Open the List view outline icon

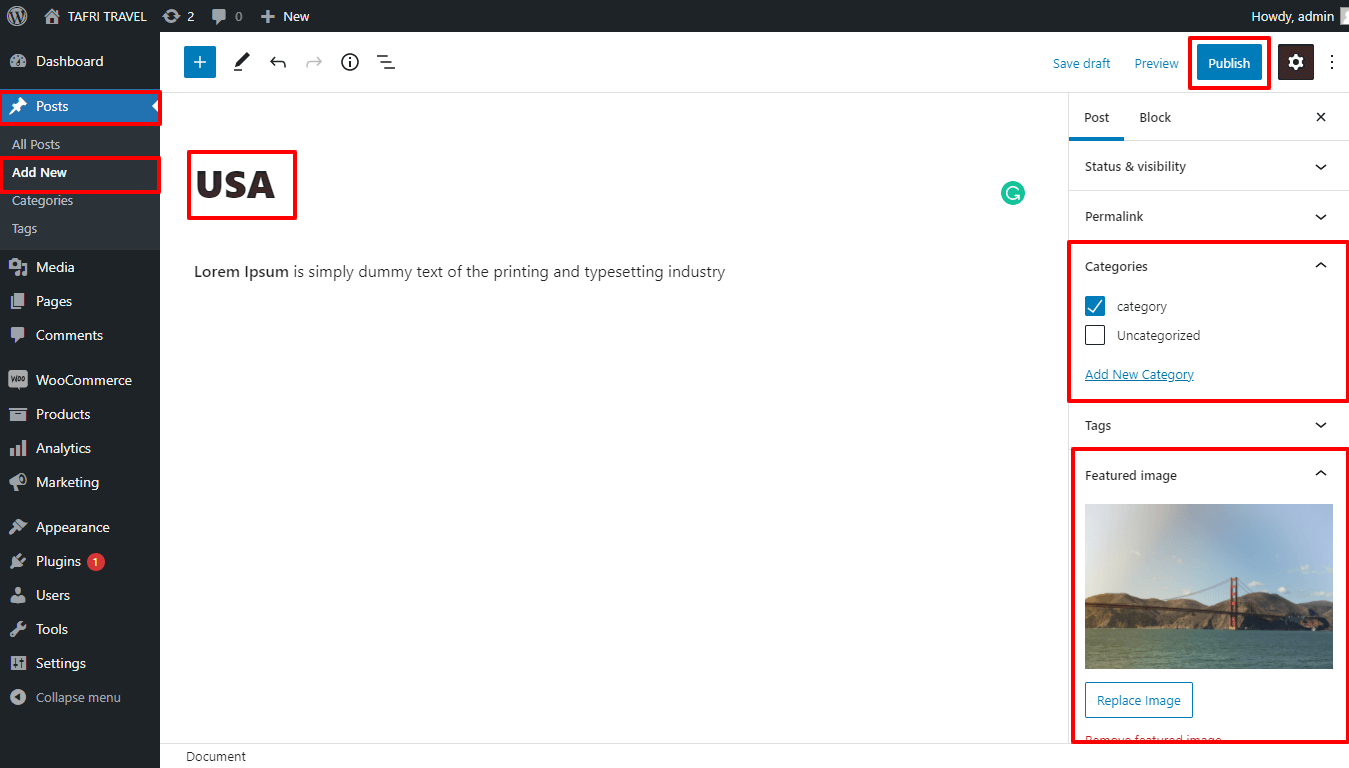coord(386,62)
